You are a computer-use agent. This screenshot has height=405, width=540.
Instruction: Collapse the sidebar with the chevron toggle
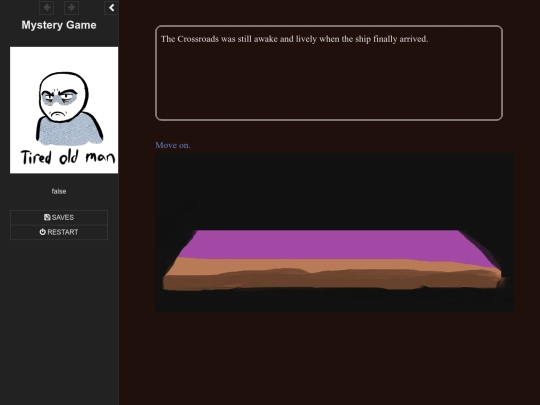pyautogui.click(x=112, y=8)
